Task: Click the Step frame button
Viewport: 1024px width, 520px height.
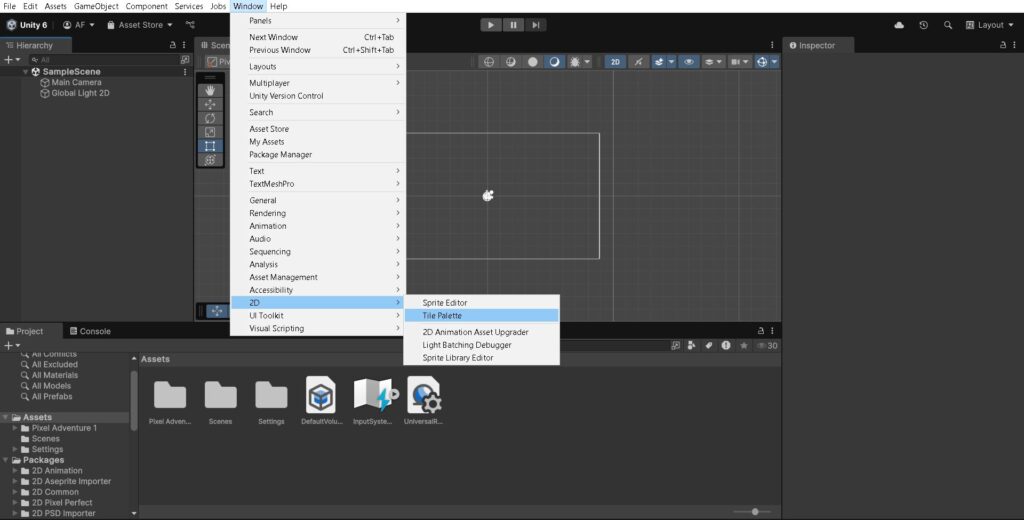Action: (536, 25)
